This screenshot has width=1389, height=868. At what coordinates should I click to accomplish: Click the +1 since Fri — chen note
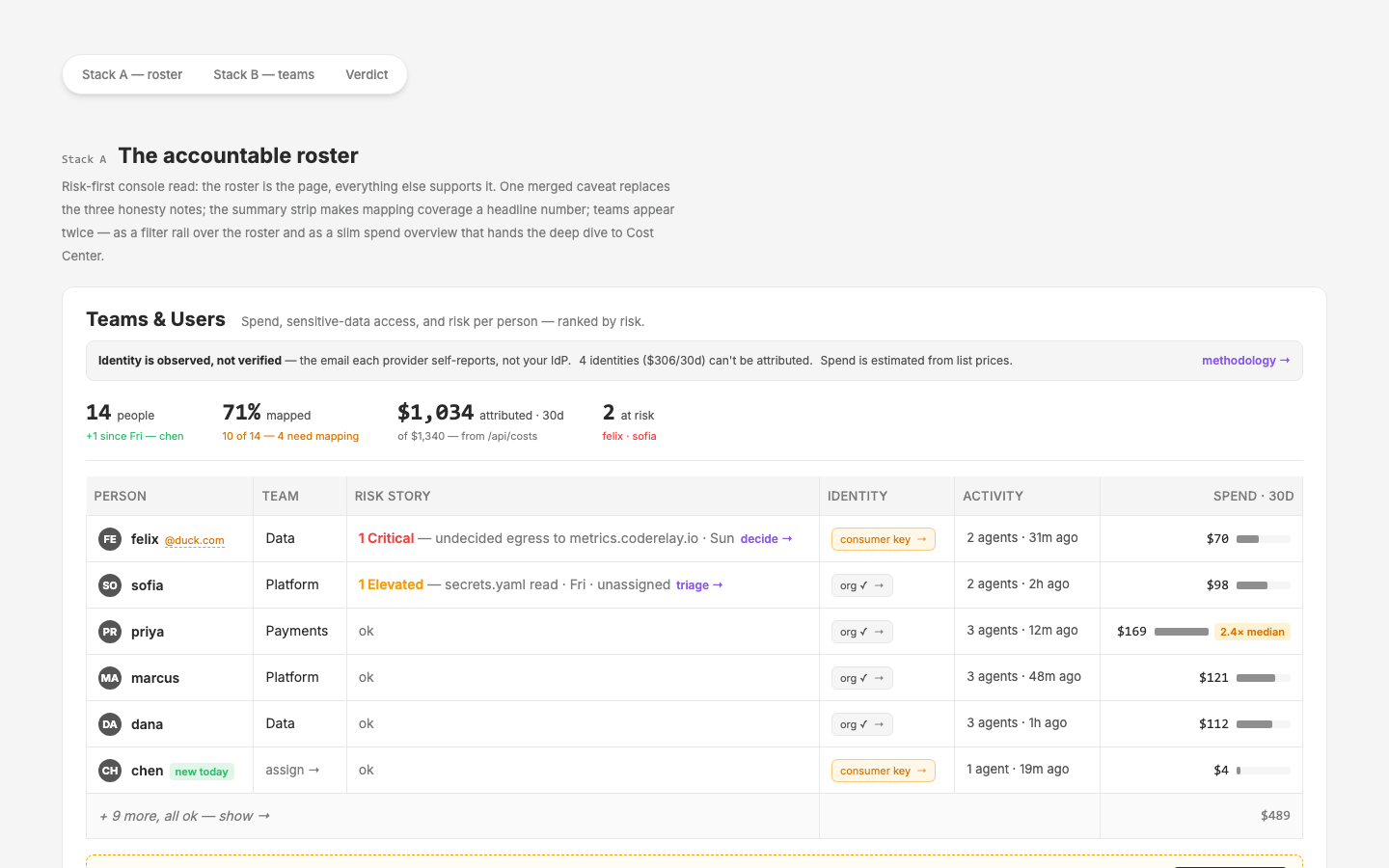tap(134, 436)
